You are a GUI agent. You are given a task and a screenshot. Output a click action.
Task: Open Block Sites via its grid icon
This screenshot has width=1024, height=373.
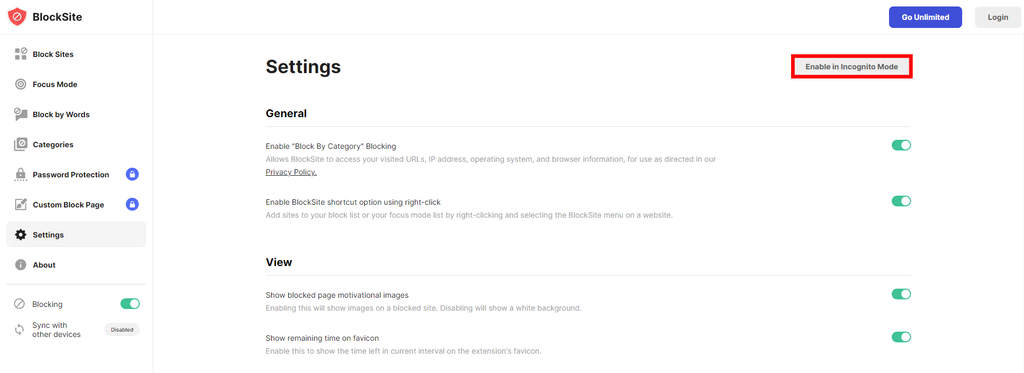[x=20, y=54]
